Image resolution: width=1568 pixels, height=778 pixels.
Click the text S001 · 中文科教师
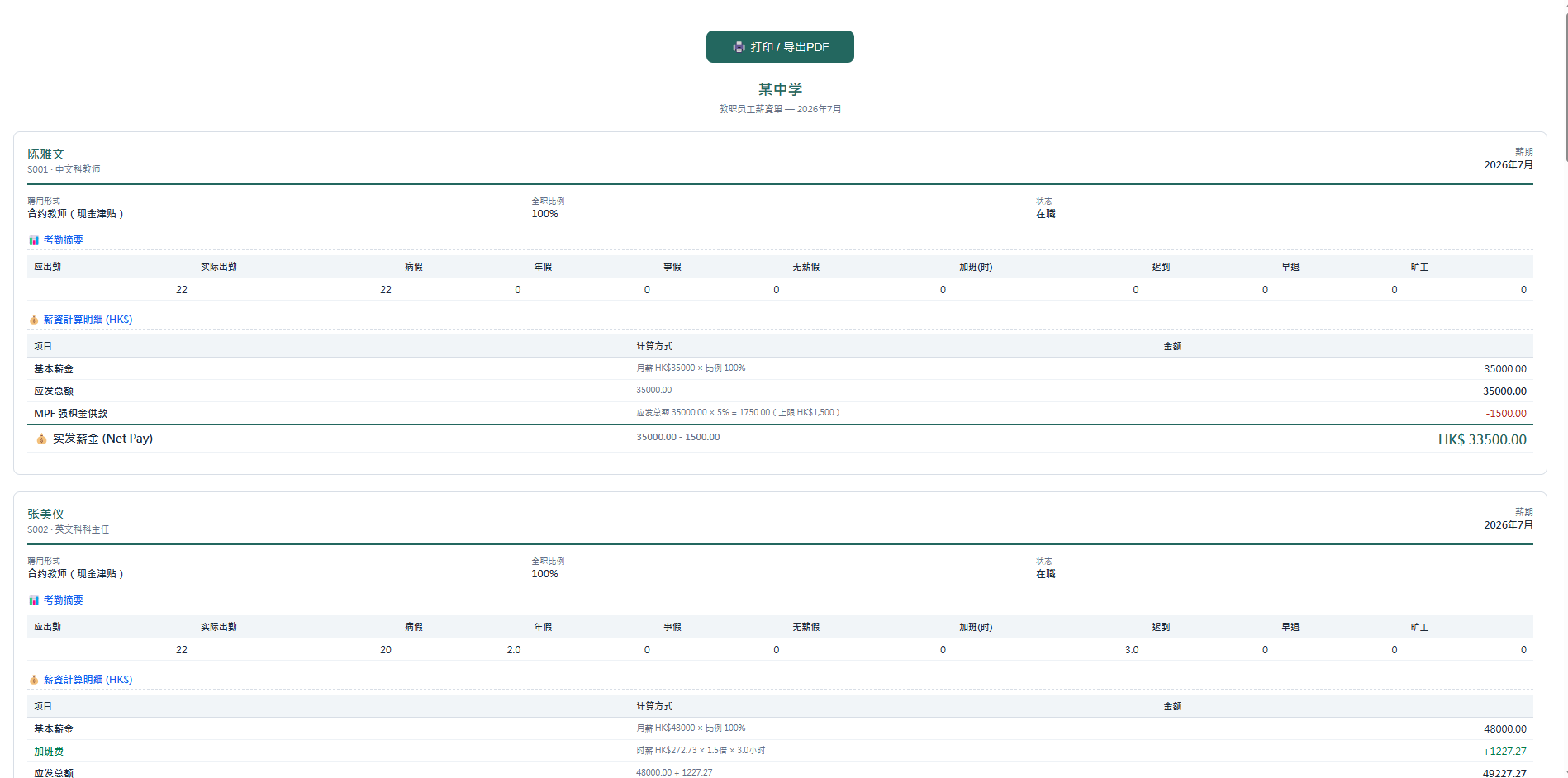[x=64, y=169]
